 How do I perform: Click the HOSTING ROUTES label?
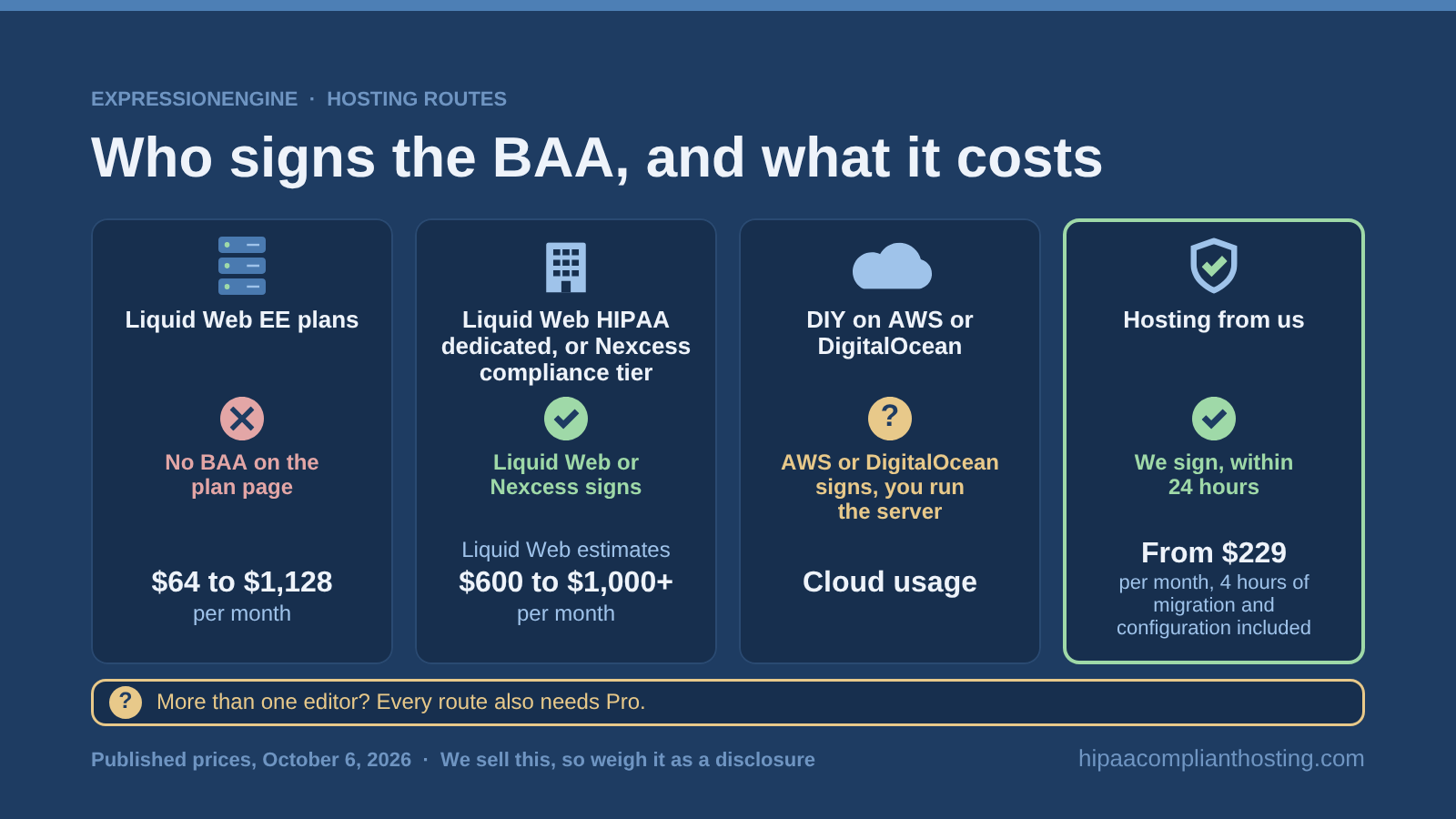(417, 98)
